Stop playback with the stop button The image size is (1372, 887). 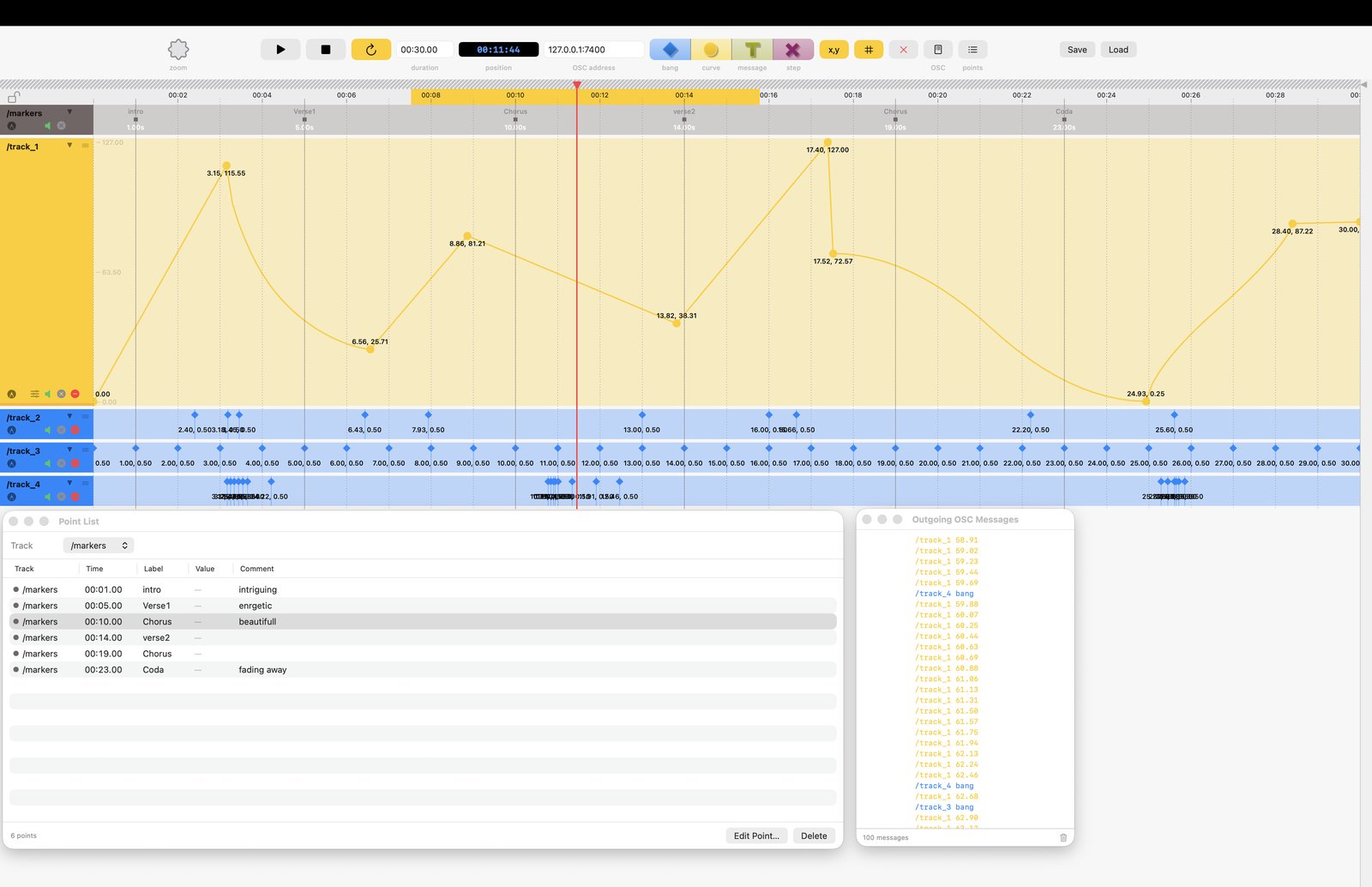pos(326,50)
